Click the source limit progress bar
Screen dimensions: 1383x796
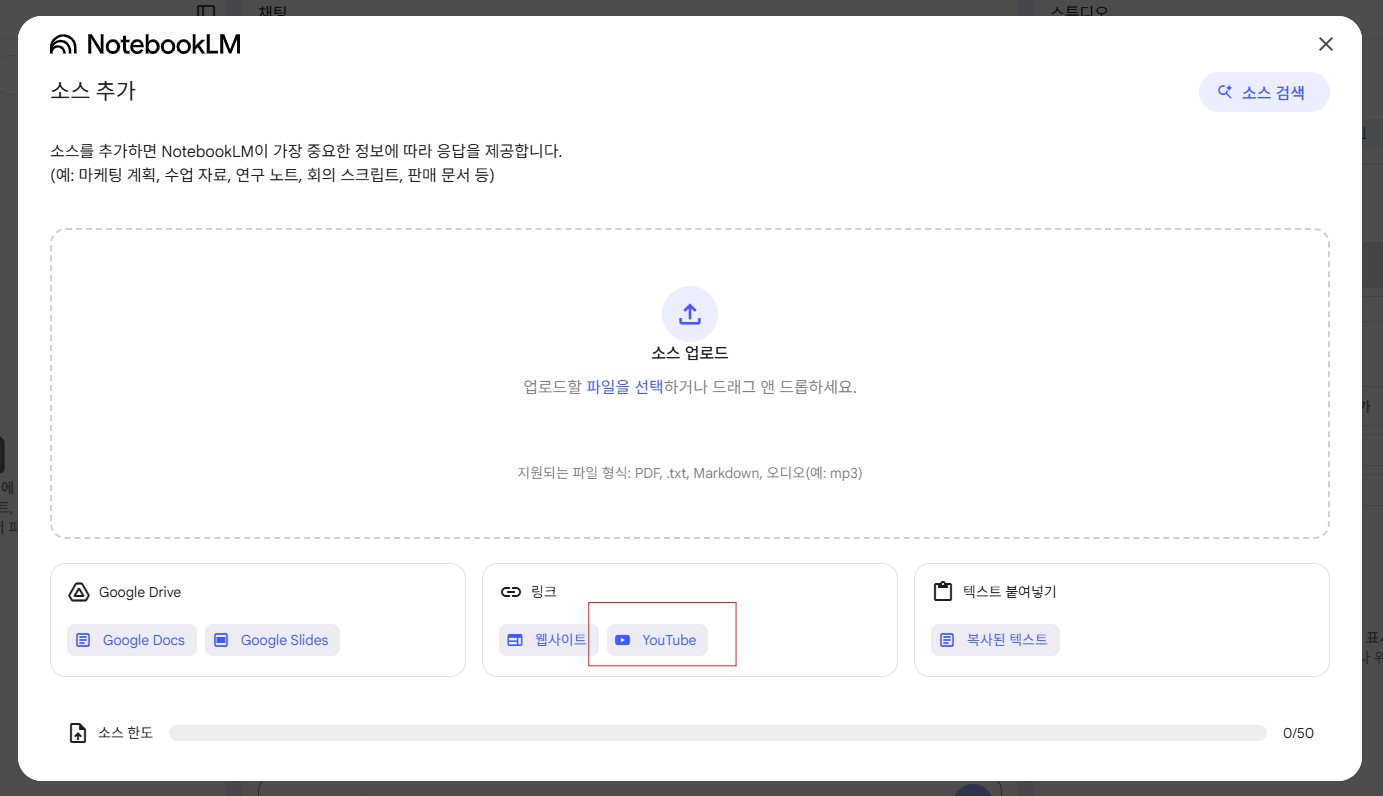[718, 733]
